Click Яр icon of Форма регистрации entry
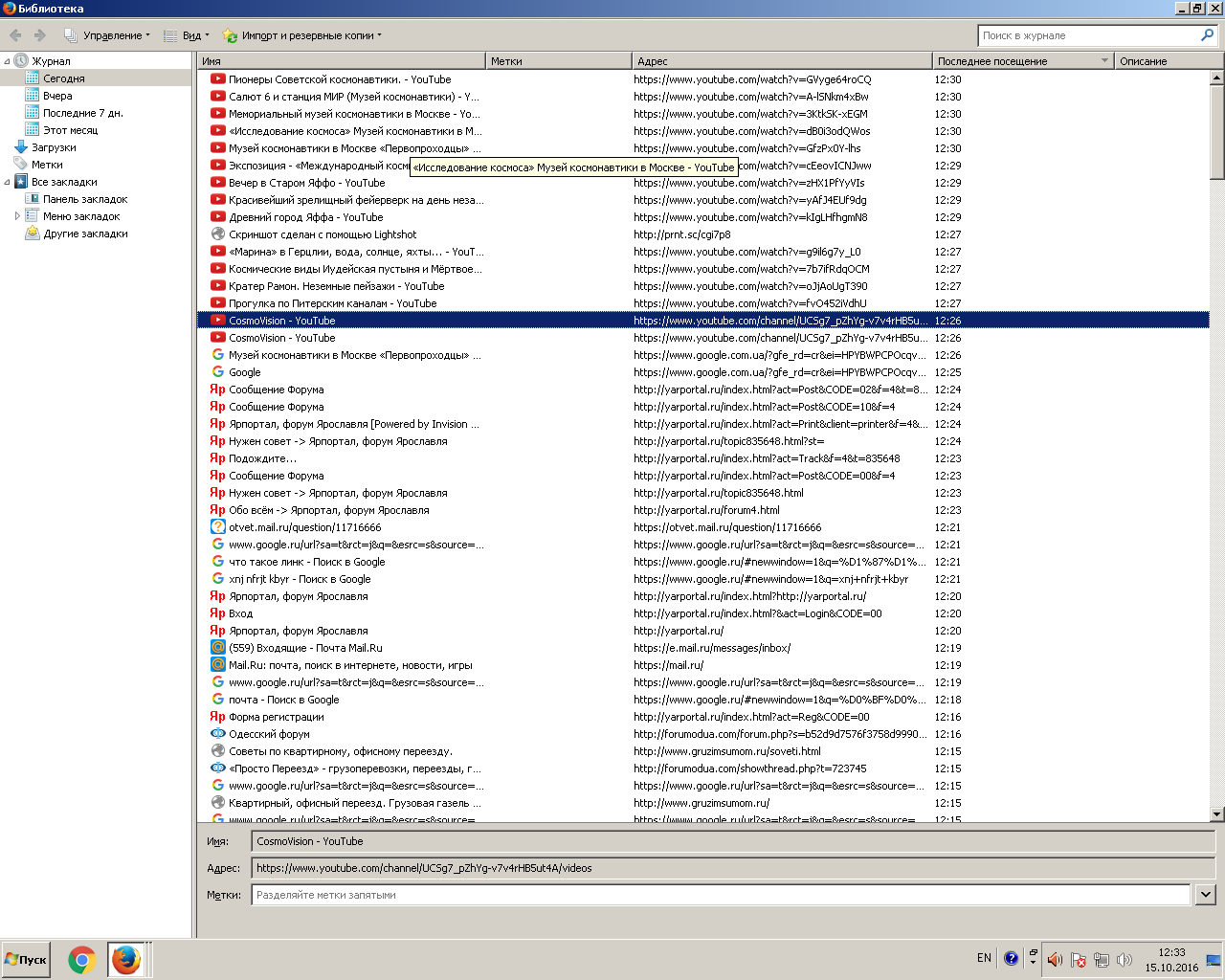This screenshot has width=1225, height=980. tap(218, 717)
